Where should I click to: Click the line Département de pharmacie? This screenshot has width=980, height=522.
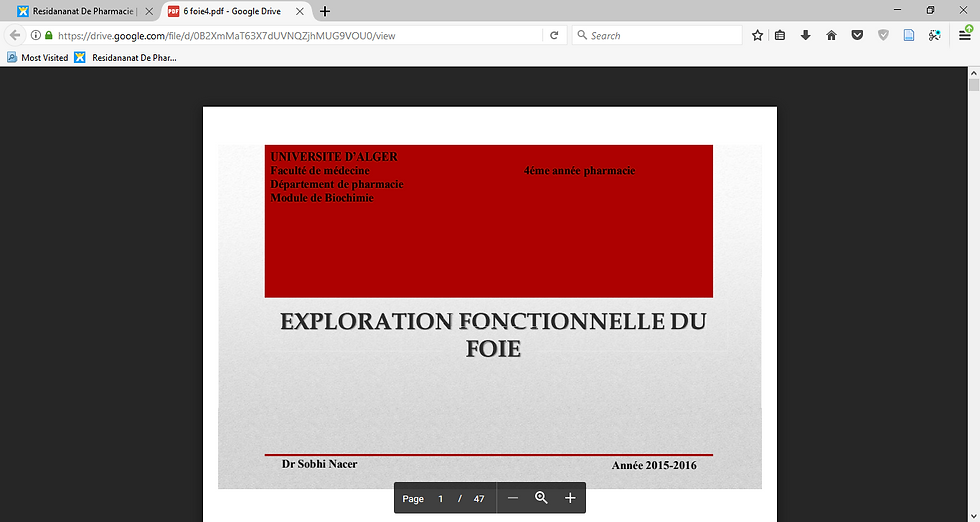click(337, 184)
